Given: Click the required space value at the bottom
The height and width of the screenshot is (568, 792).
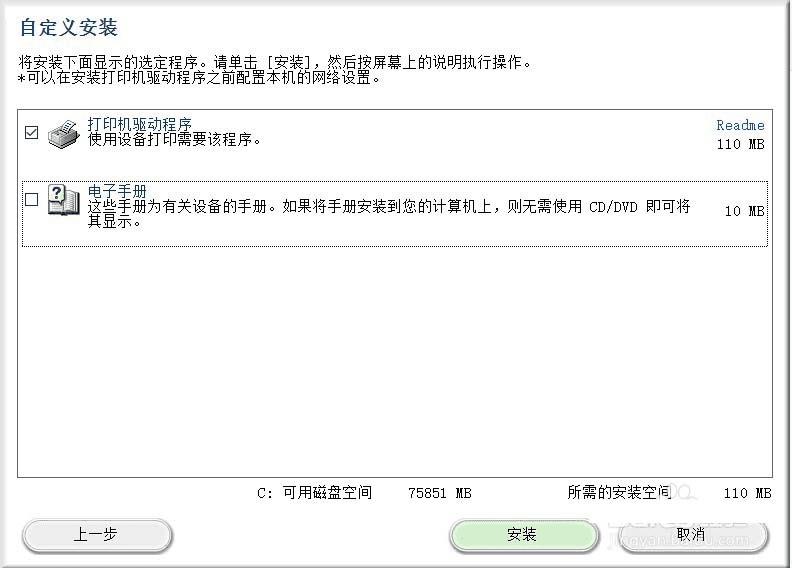Looking at the screenshot, I should [x=748, y=493].
